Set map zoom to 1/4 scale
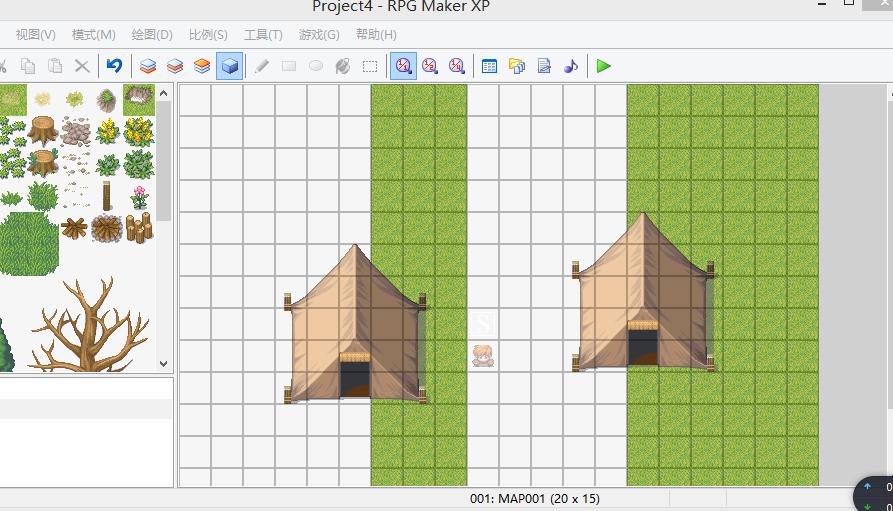This screenshot has height=511, width=893. click(457, 66)
